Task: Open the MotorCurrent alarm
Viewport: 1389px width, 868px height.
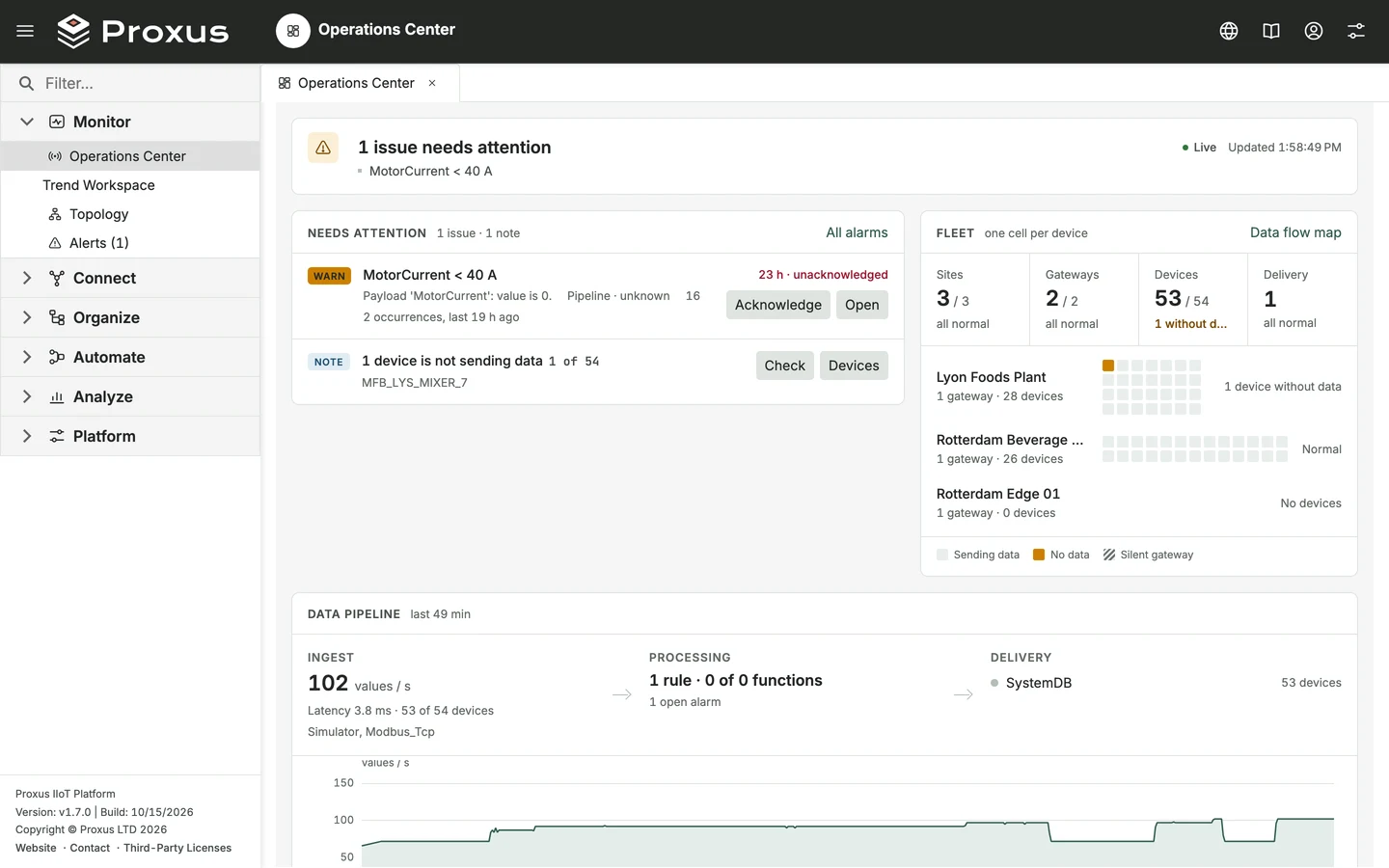Action: pos(862,305)
